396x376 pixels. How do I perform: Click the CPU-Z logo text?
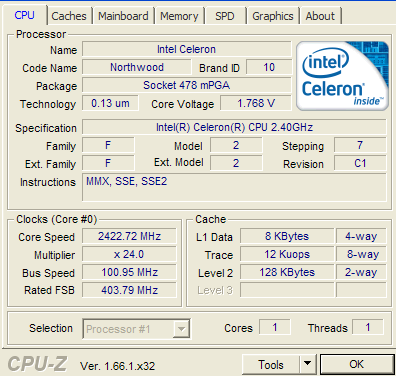point(37,364)
